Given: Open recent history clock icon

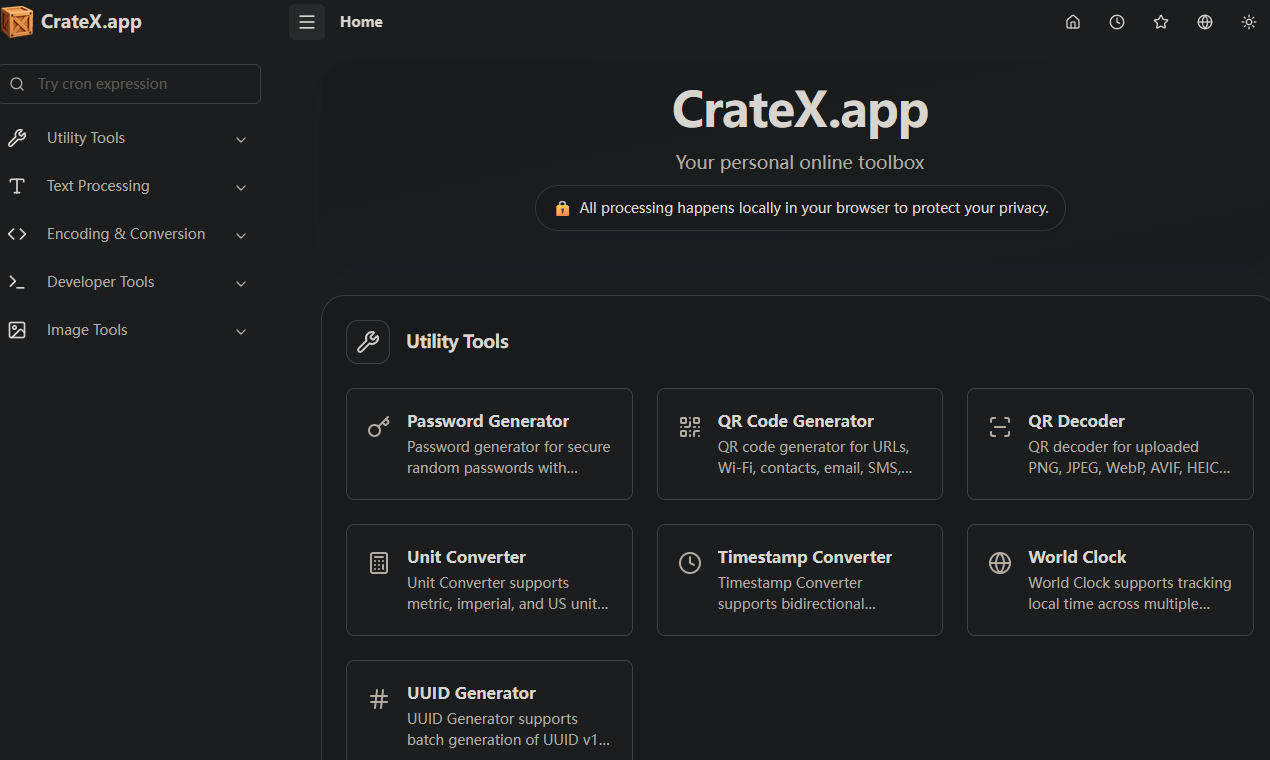Looking at the screenshot, I should (x=1117, y=22).
